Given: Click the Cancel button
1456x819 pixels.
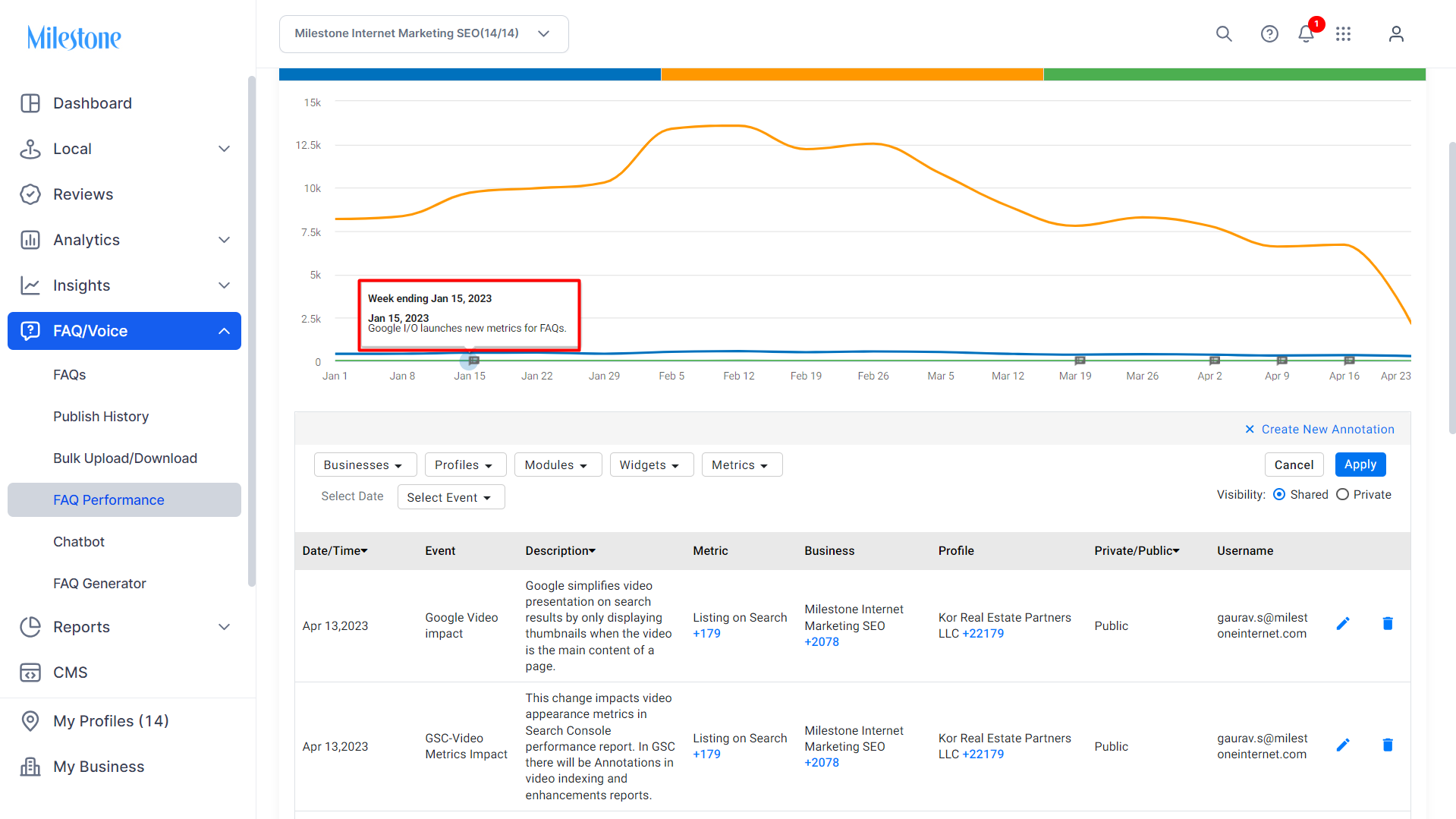Looking at the screenshot, I should point(1294,465).
